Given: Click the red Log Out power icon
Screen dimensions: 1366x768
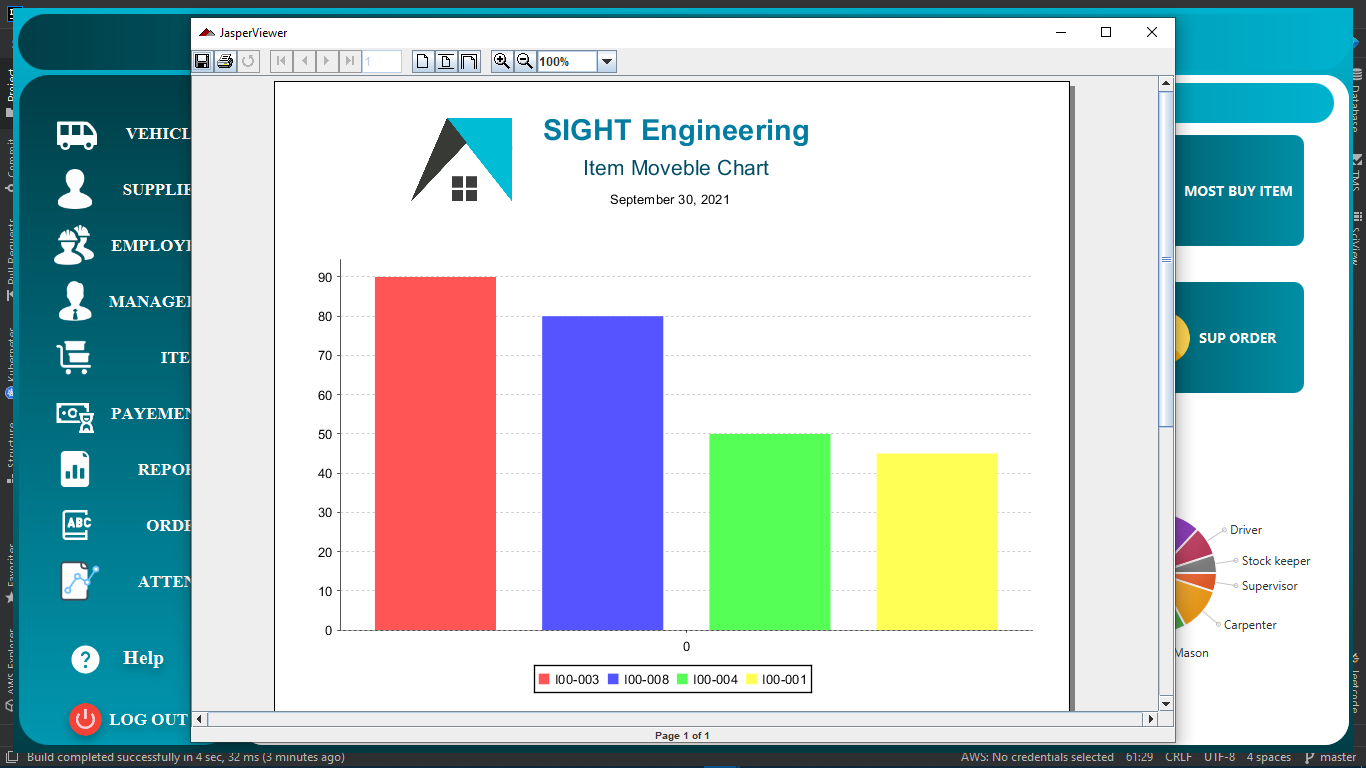Looking at the screenshot, I should point(85,719).
